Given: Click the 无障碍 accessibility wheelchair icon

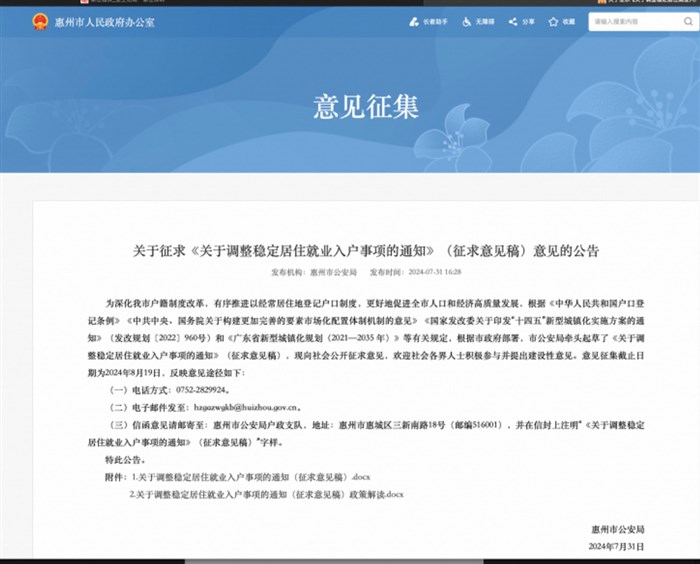Looking at the screenshot, I should point(464,21).
